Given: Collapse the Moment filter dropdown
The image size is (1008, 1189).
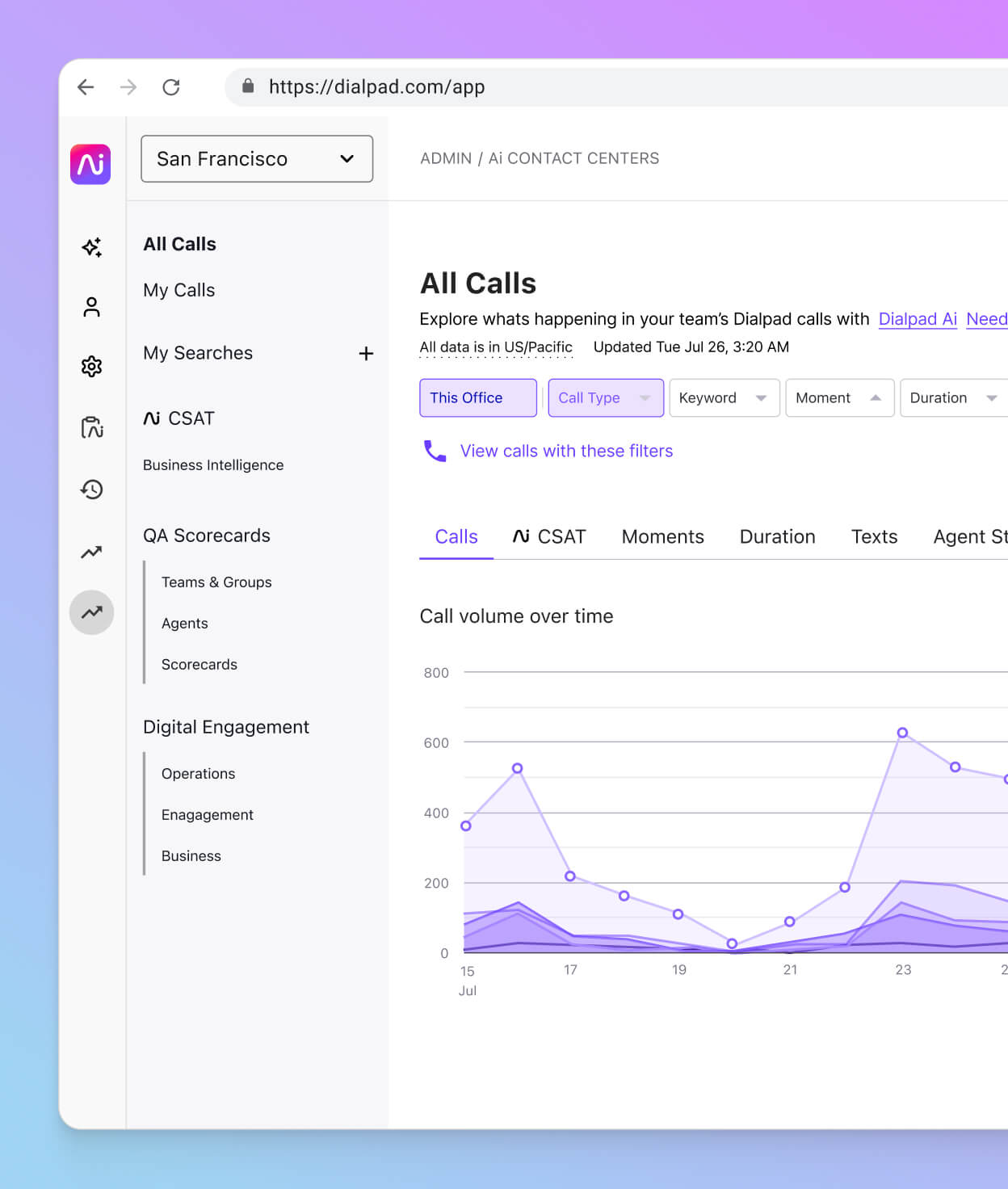Looking at the screenshot, I should (x=838, y=397).
